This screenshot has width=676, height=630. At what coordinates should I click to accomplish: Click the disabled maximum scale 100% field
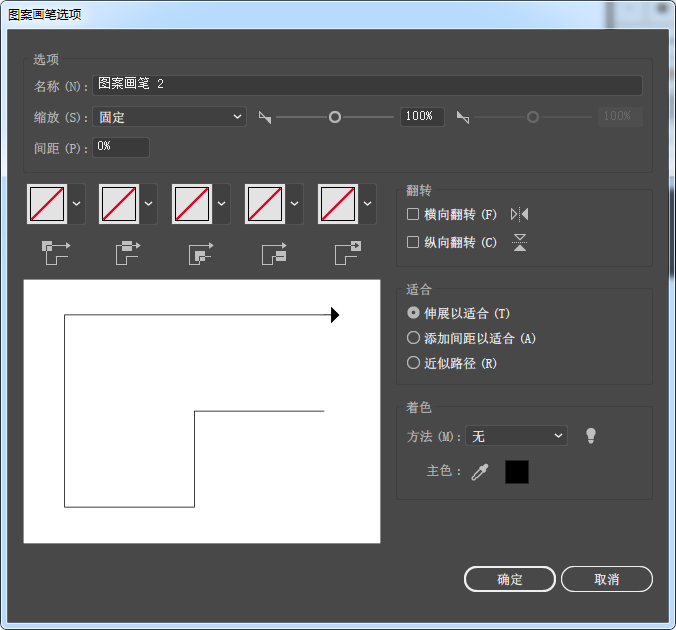620,116
